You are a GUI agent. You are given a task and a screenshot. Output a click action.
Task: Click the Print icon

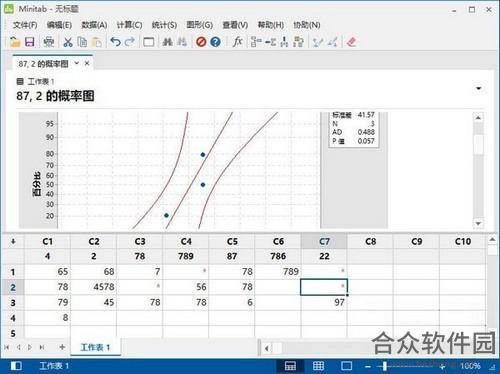point(49,42)
